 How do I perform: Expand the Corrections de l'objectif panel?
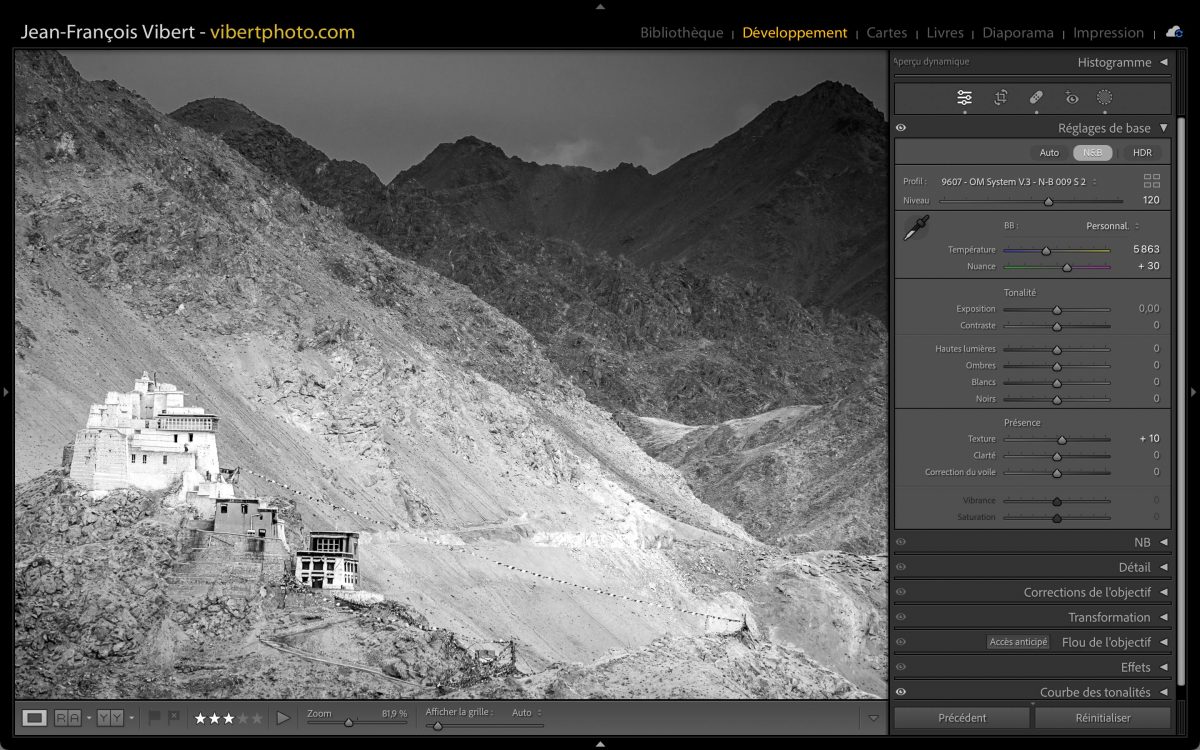pyautogui.click(x=1086, y=592)
